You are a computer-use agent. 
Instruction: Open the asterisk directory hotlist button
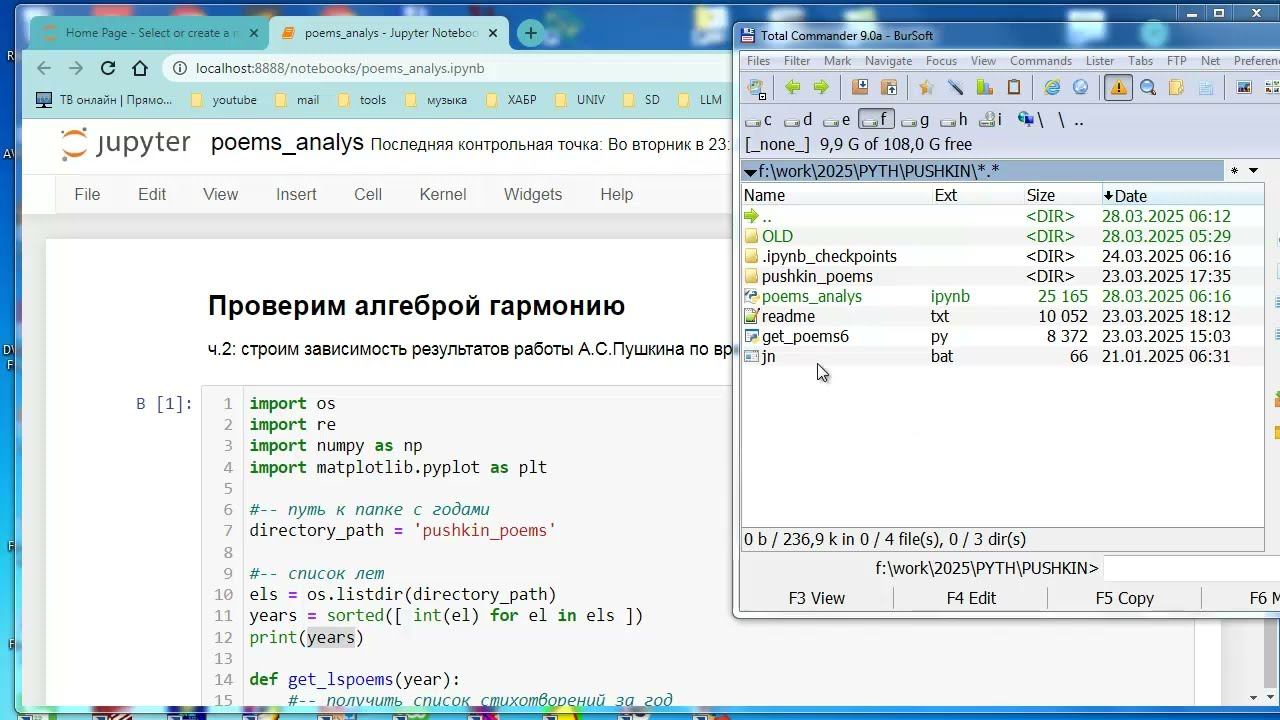(1234, 171)
